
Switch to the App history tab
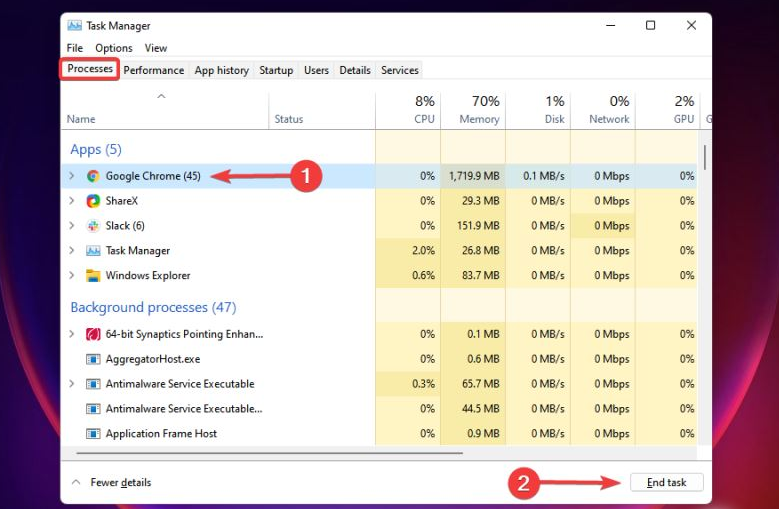point(222,71)
